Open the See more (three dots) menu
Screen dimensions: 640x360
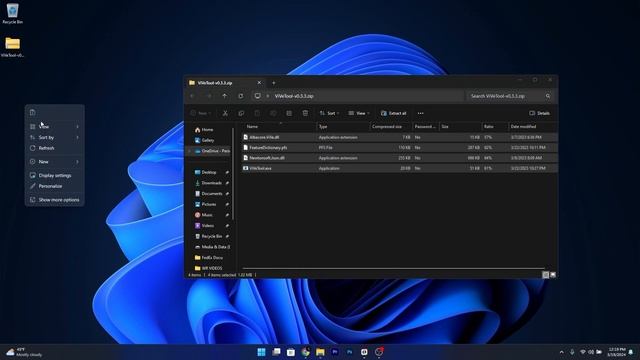pyautogui.click(x=420, y=113)
